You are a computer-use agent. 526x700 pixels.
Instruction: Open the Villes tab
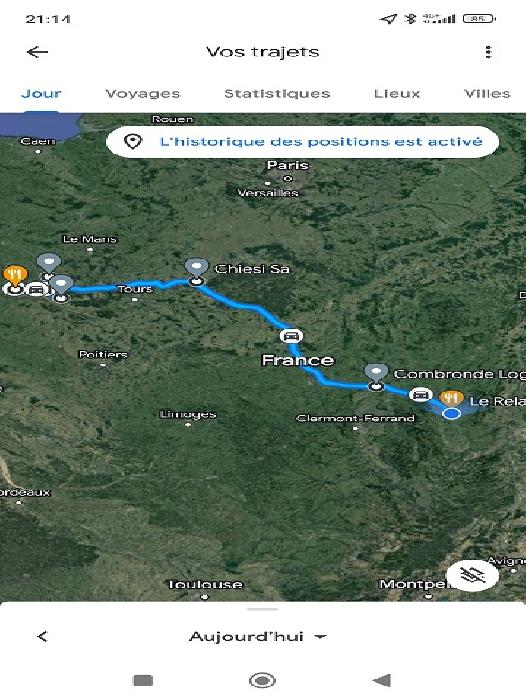(x=487, y=93)
